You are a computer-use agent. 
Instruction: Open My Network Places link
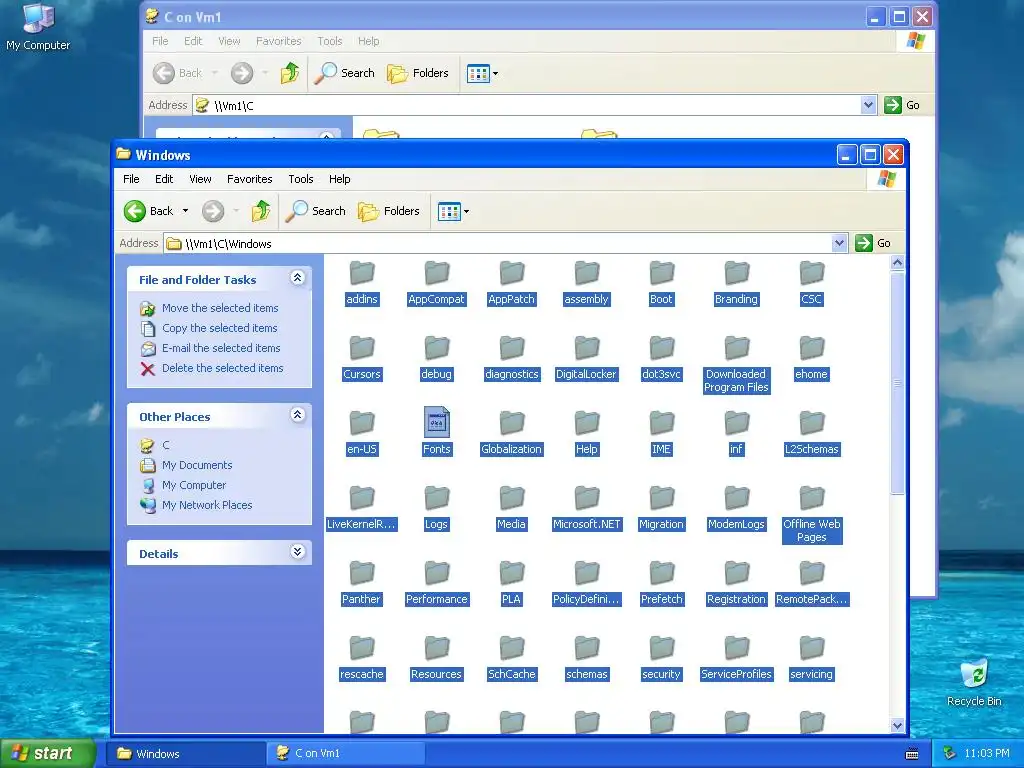pos(207,505)
